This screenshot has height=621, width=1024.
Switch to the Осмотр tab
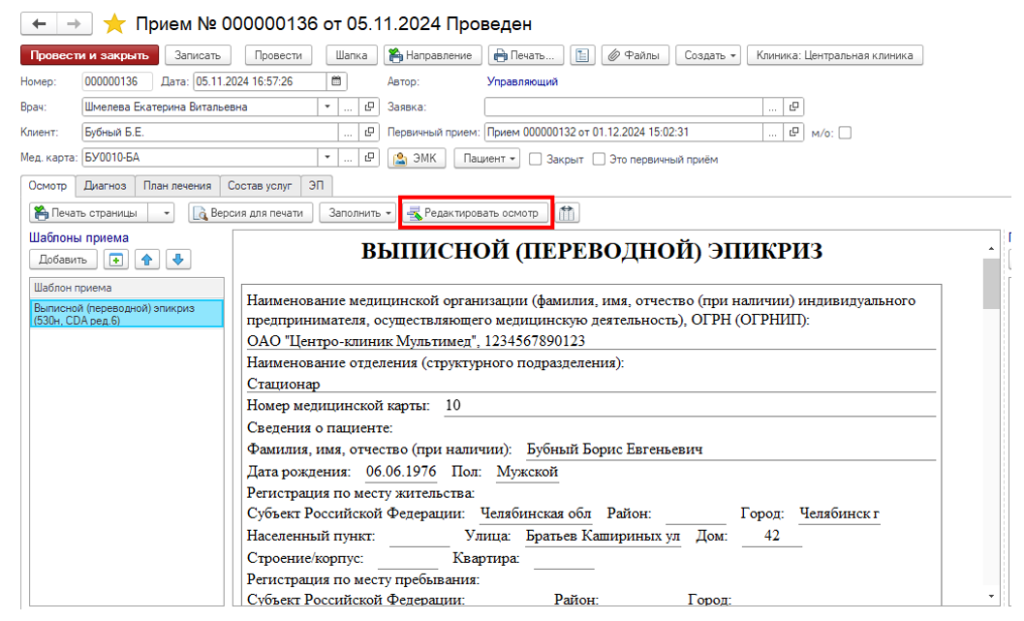(48, 185)
